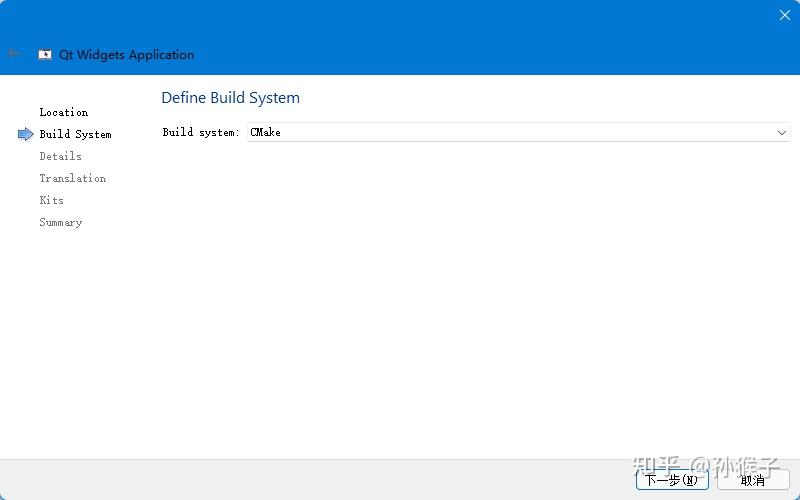Screen dimensions: 800x500
Task: Open the Kits step in sidebar
Action: [52, 200]
